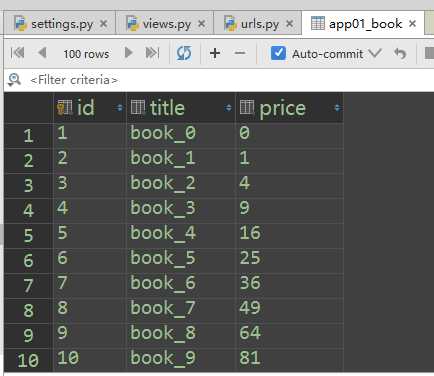Close the app01_book tab
Image resolution: width=434 pixels, height=376 pixels.
tap(412, 24)
